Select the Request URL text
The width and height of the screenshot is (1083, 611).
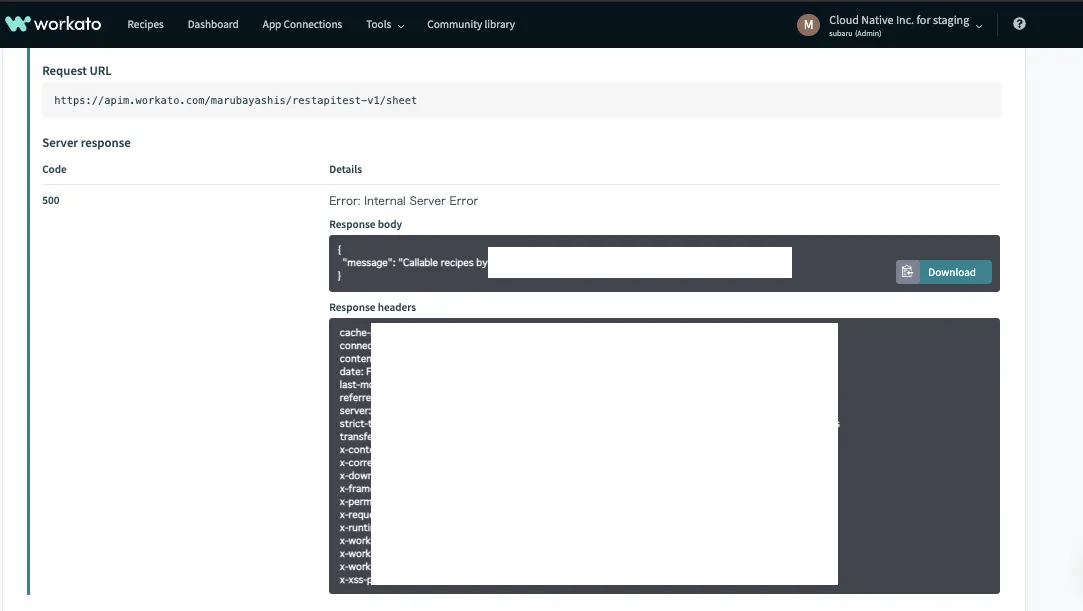pos(236,100)
